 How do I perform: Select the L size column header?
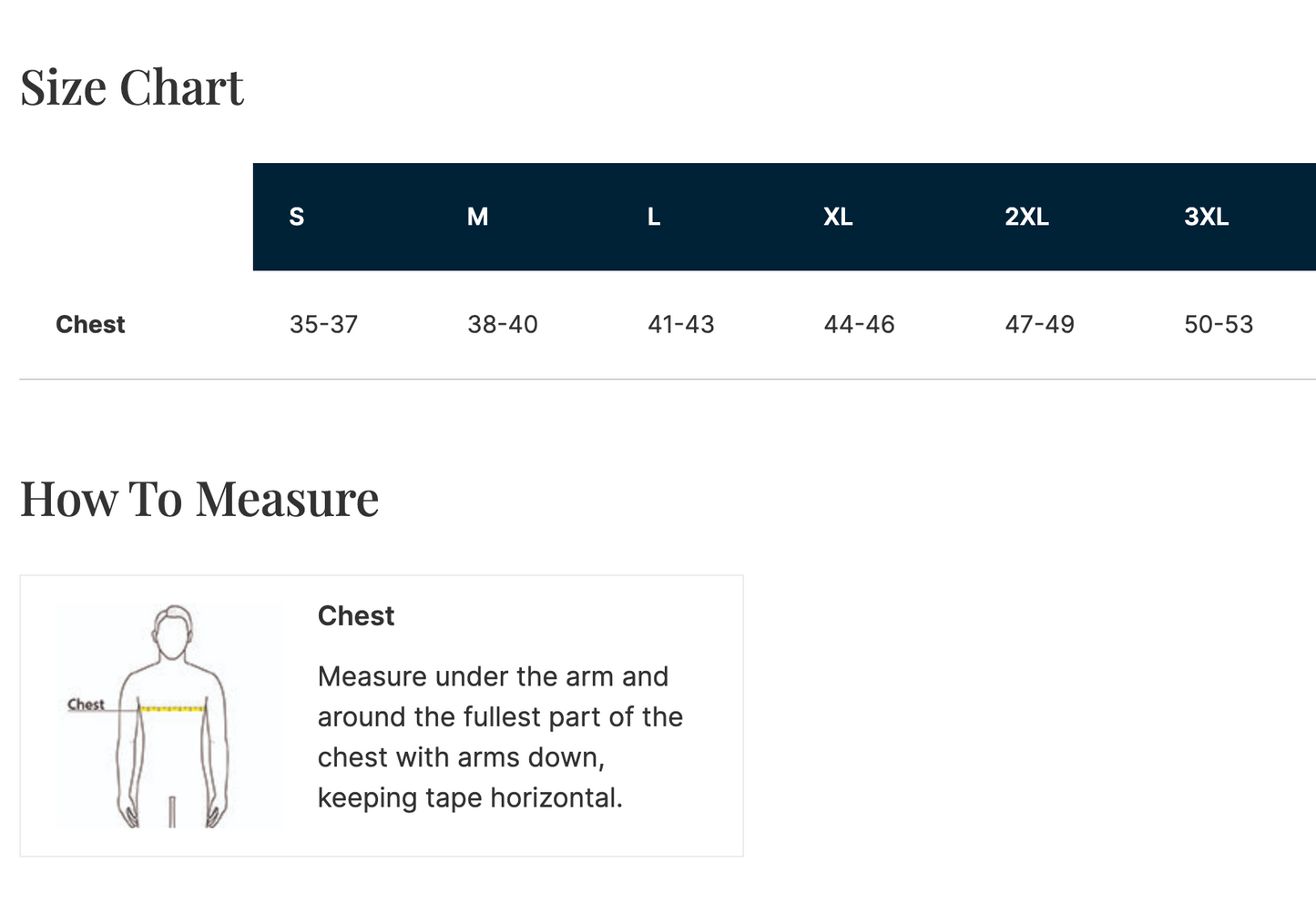pyautogui.click(x=653, y=217)
